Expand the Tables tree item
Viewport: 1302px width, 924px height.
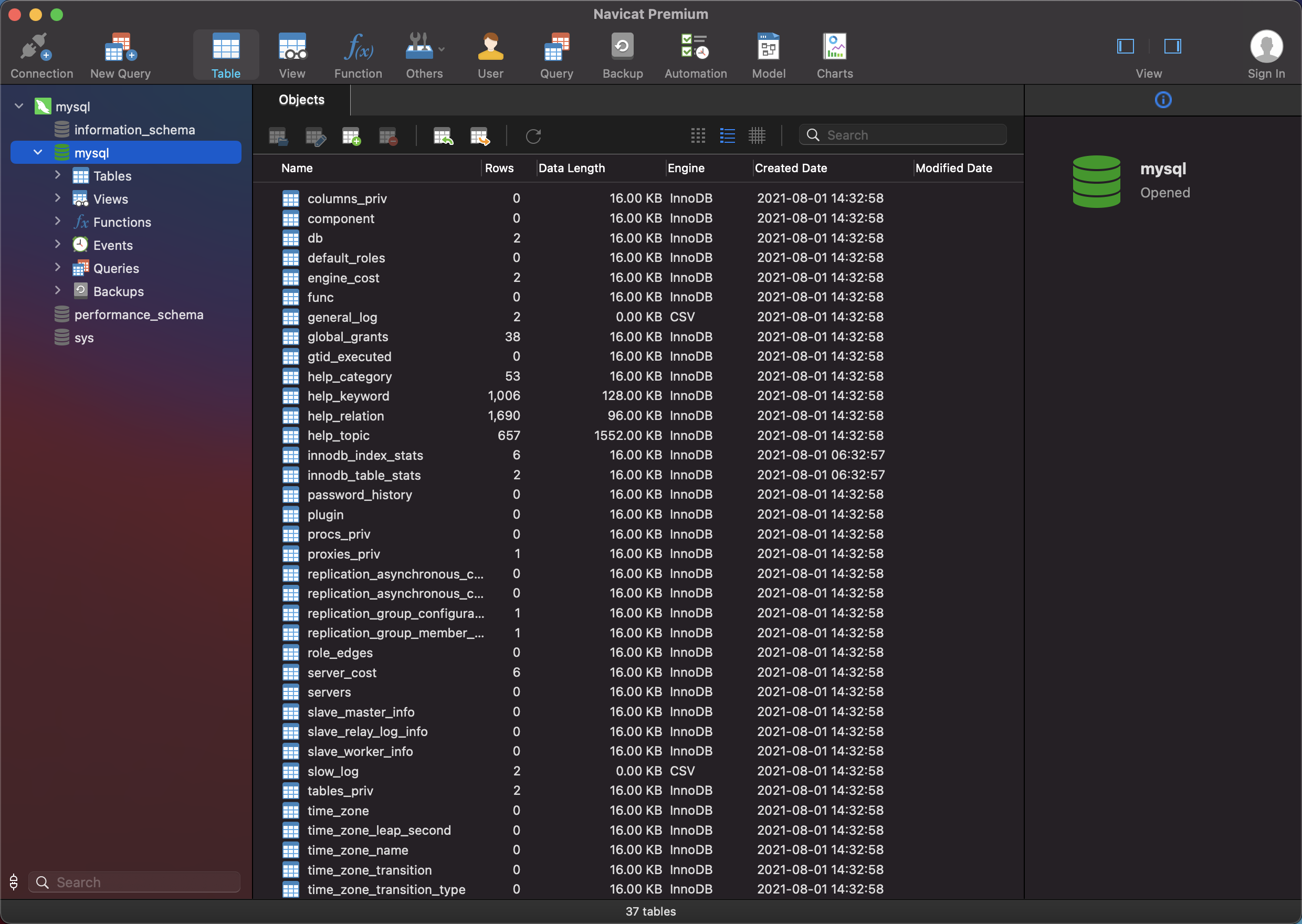pyautogui.click(x=58, y=175)
